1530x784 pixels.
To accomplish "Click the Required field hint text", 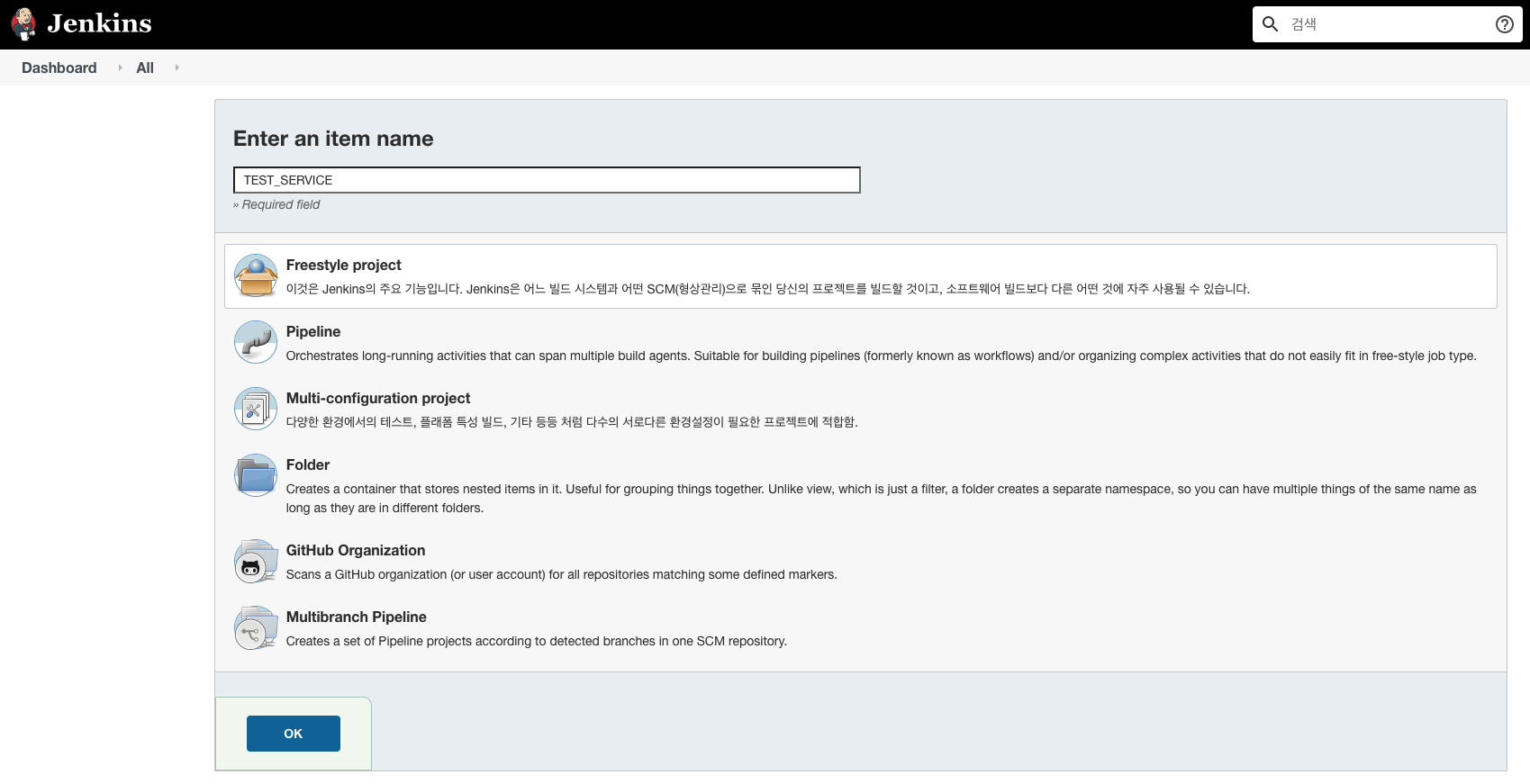I will click(276, 204).
